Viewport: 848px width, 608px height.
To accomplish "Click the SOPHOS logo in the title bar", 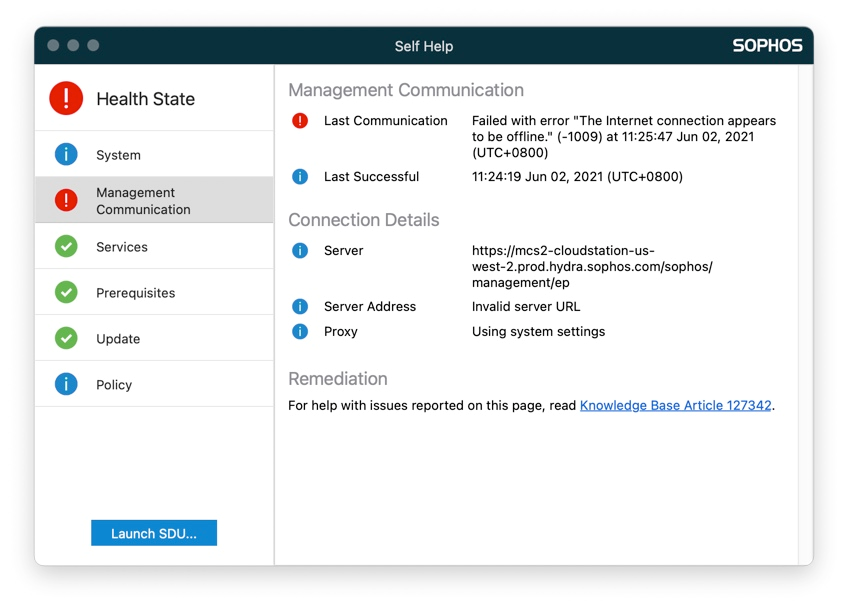I will pos(768,45).
